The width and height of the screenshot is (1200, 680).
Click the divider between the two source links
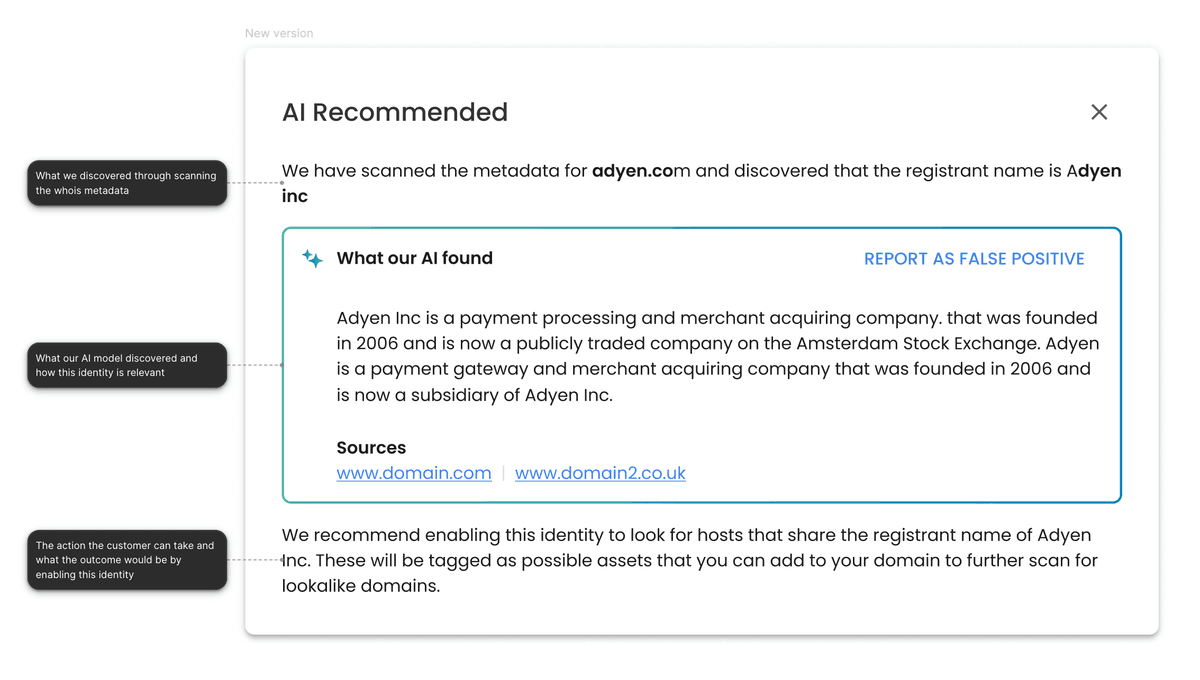tap(504, 473)
